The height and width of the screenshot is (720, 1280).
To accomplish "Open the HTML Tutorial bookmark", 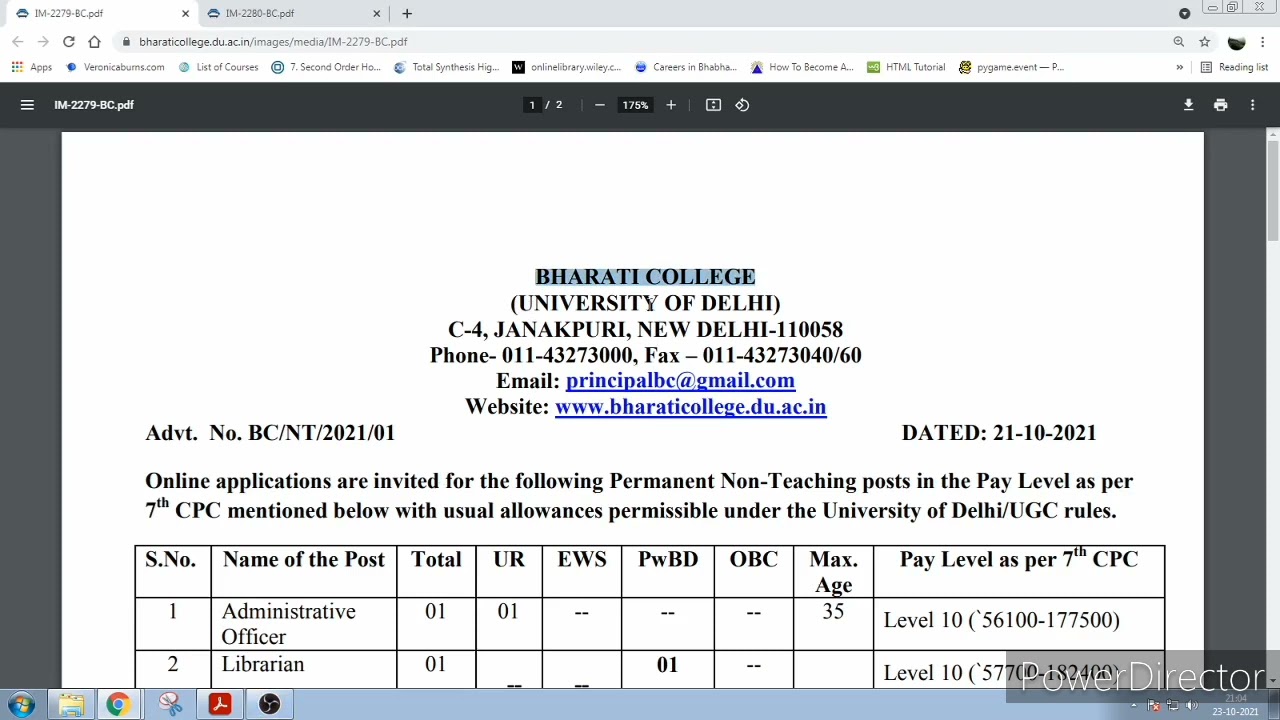I will (x=906, y=67).
